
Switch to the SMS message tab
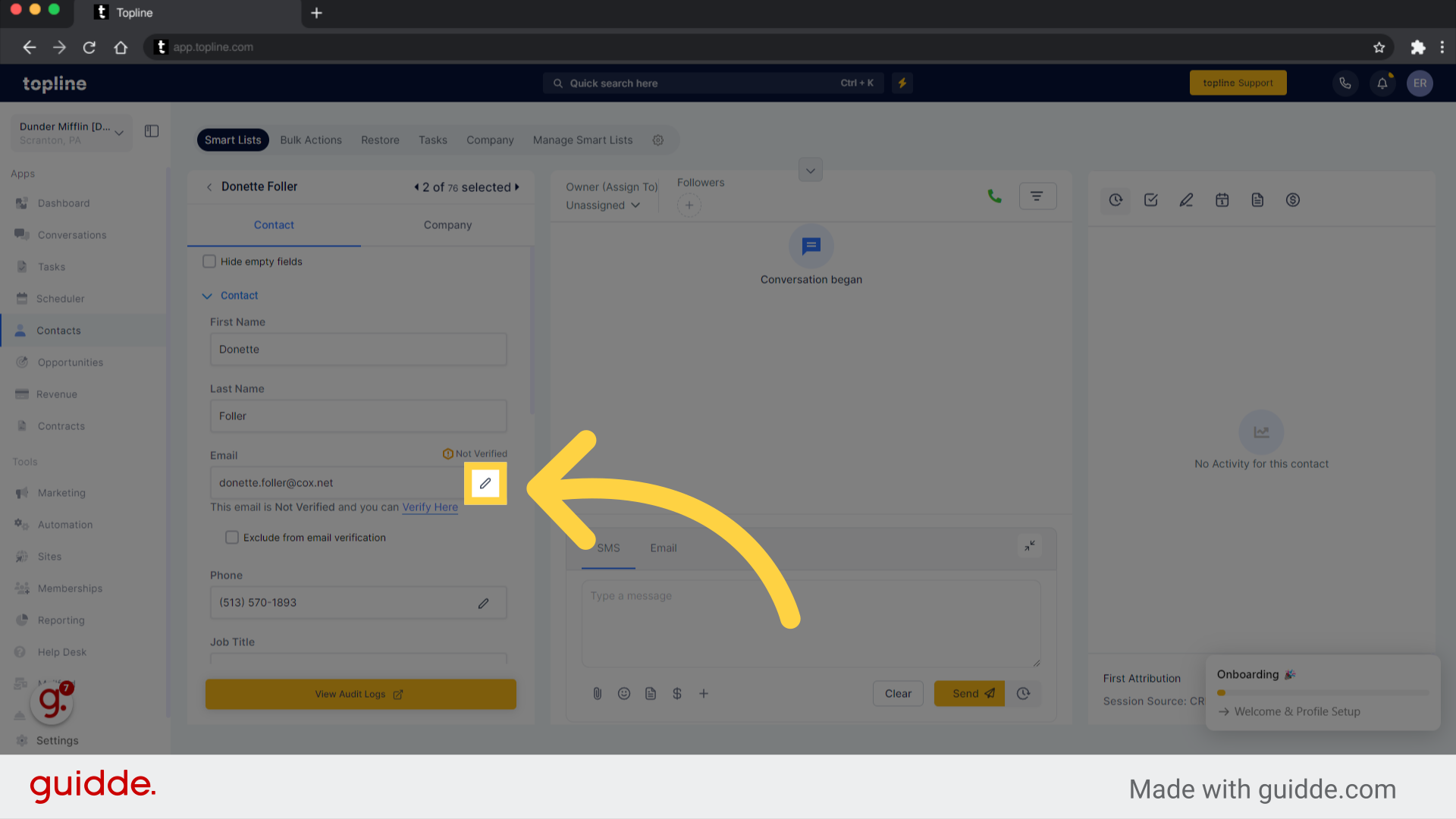tap(607, 547)
